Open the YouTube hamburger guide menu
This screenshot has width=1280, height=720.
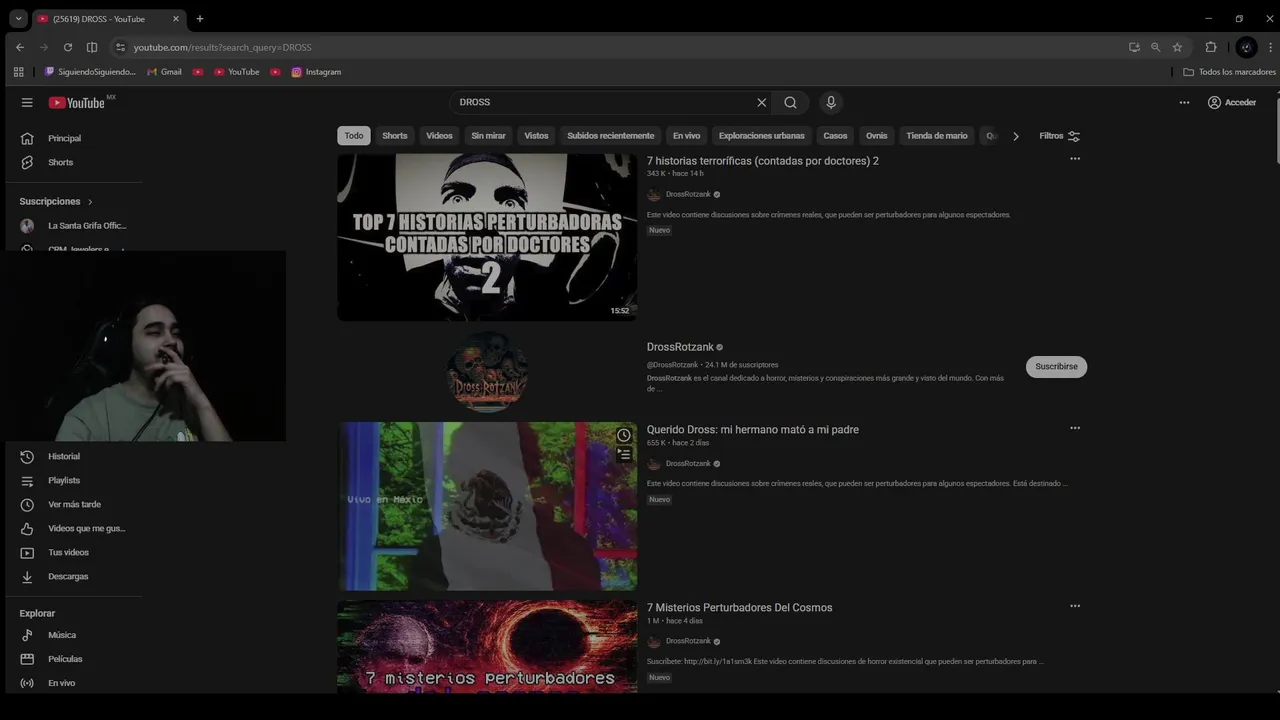[x=27, y=102]
